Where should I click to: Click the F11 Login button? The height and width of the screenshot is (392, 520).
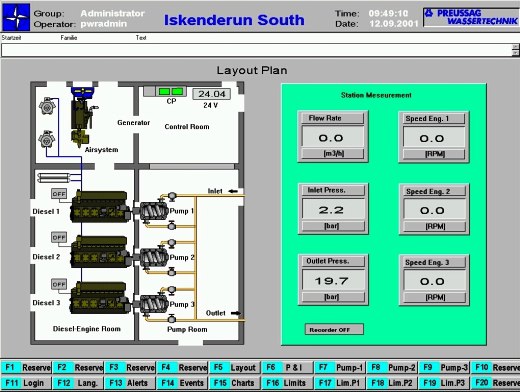coord(26,383)
